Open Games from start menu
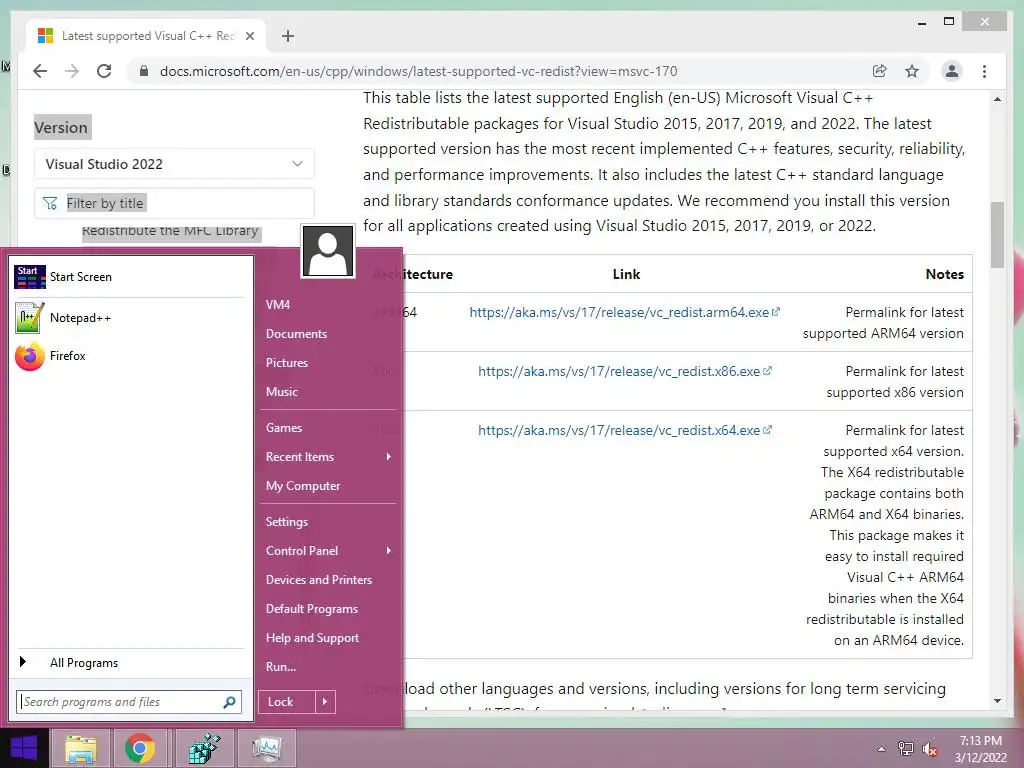 click(283, 428)
